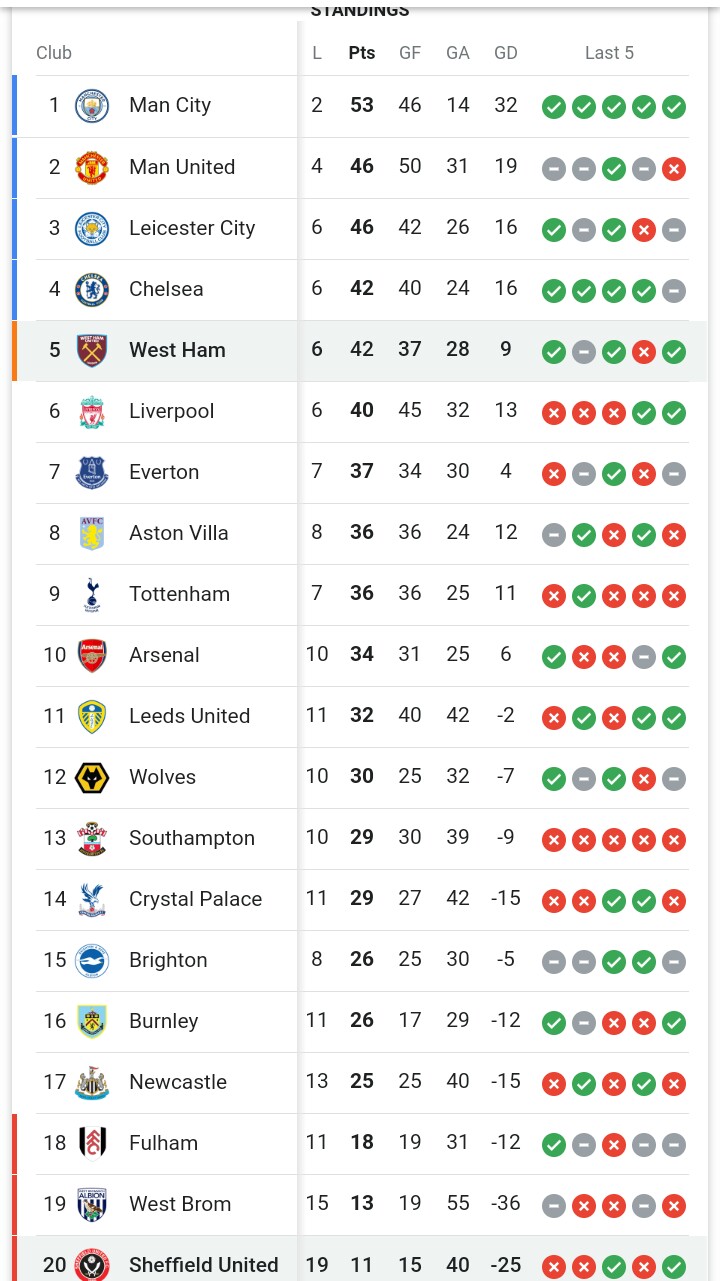Tap the Newcastle club crest

click(92, 1082)
